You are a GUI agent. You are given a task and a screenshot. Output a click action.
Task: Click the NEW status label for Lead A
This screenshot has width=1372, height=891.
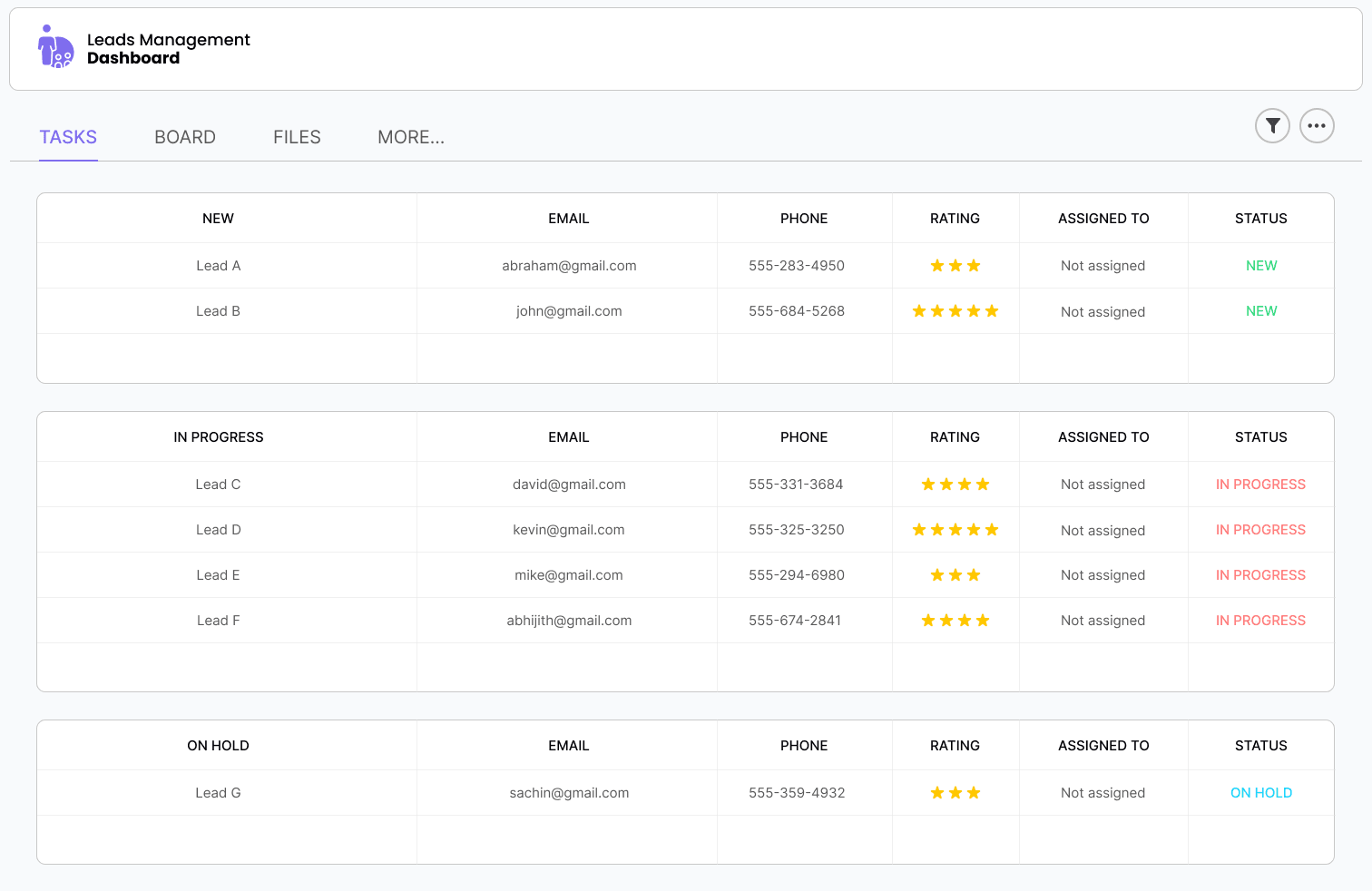1261,265
